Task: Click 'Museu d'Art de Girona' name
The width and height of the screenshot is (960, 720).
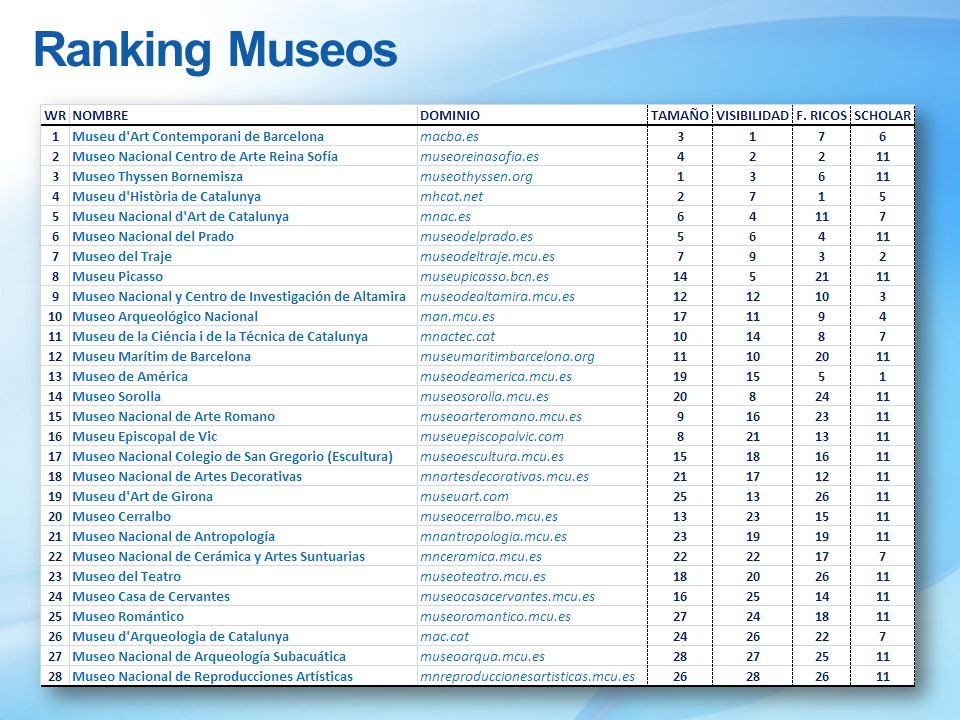Action: point(143,497)
